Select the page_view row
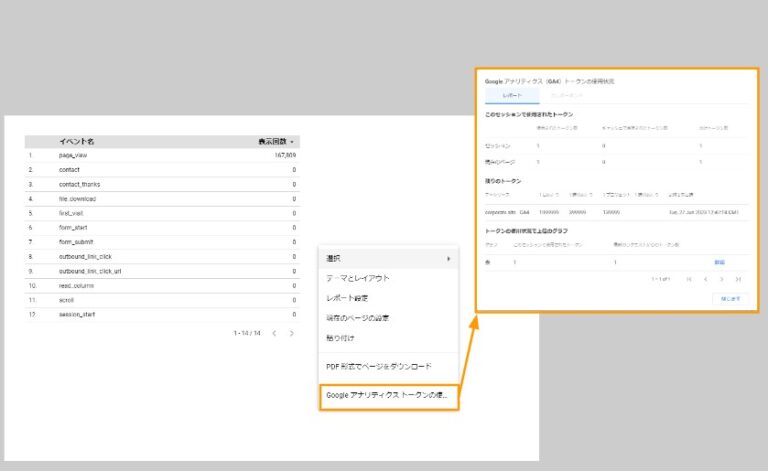The image size is (768, 471). [162, 155]
